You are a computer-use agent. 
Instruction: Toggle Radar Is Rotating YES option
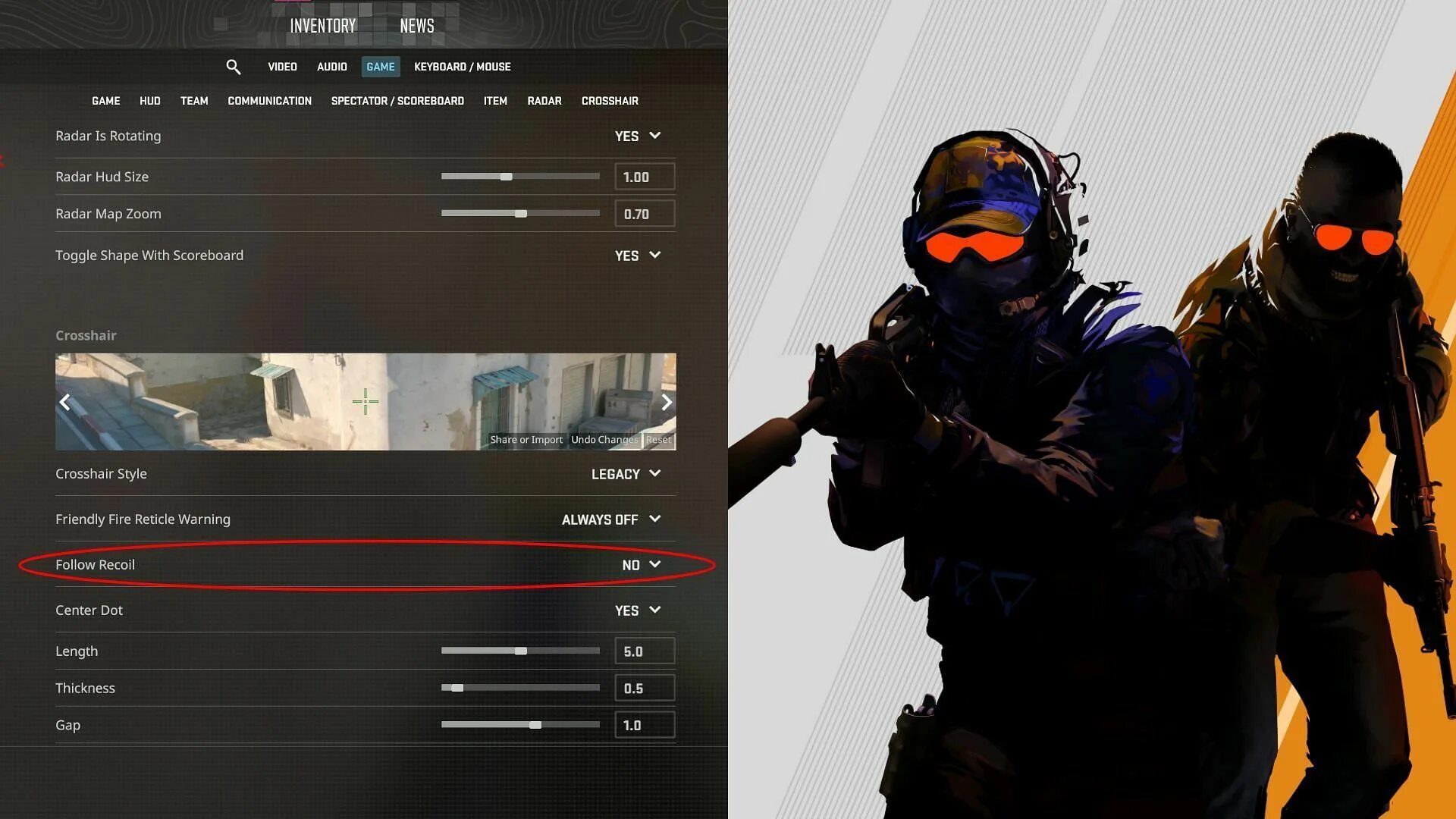637,134
